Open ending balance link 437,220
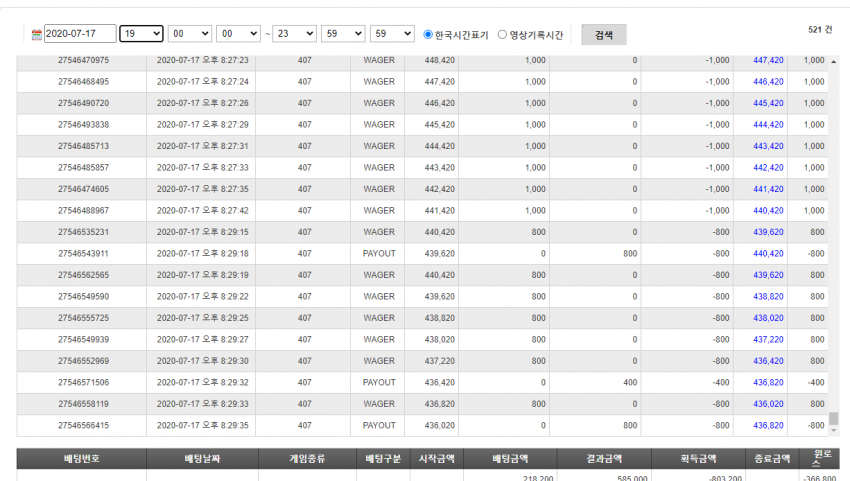 pos(768,339)
